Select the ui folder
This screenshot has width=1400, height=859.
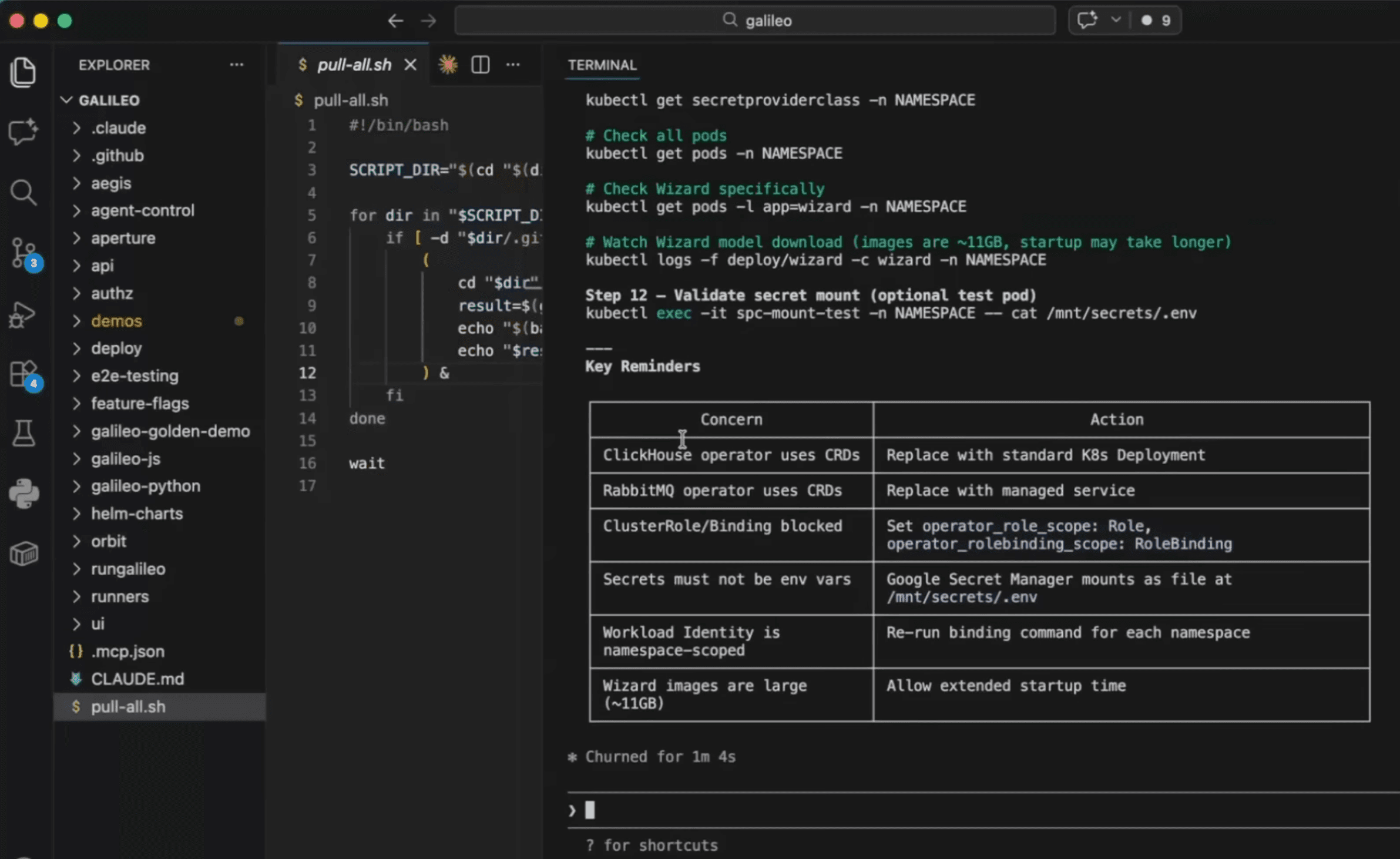(x=159, y=623)
